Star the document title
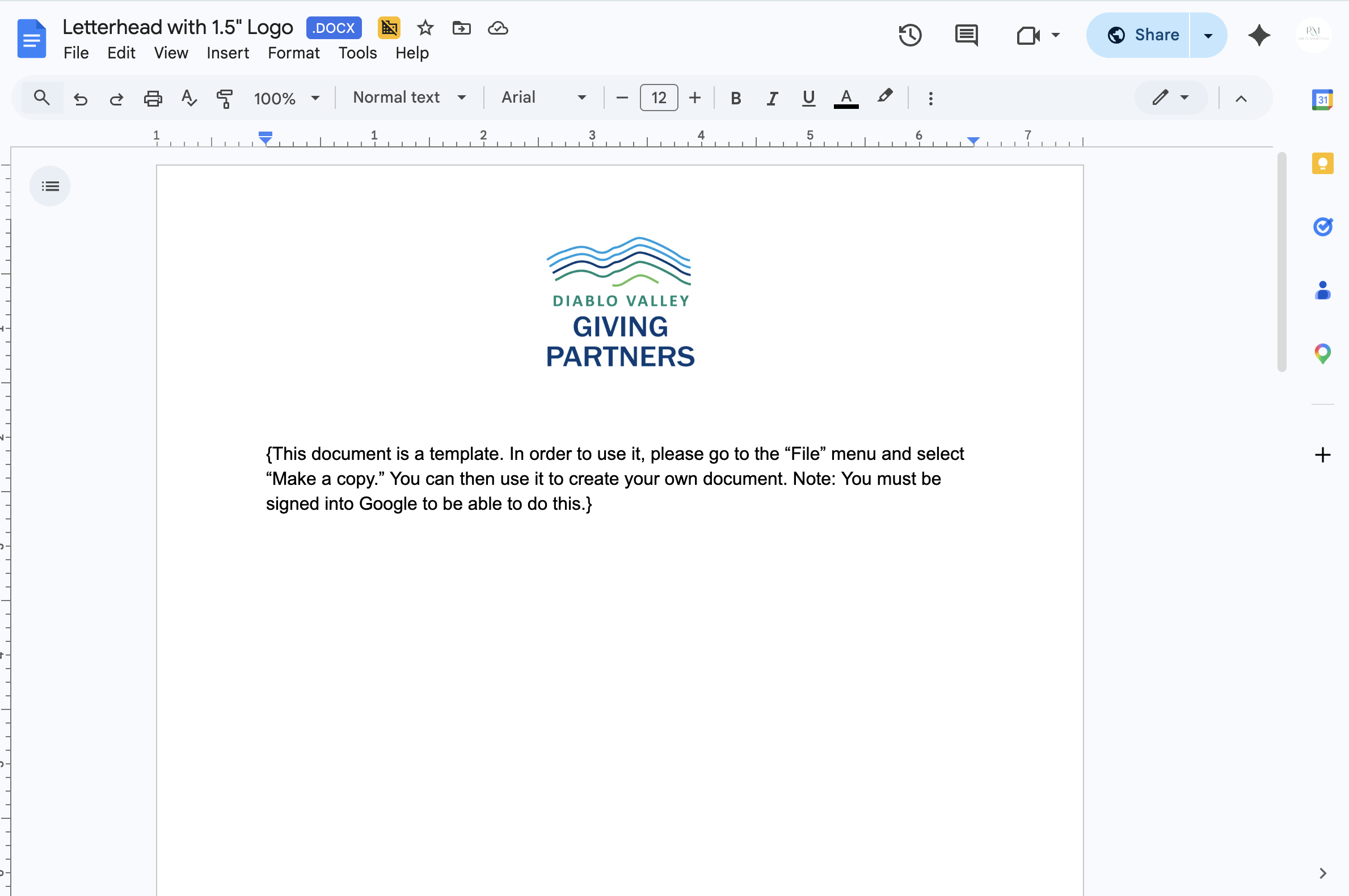This screenshot has height=896, width=1349. tap(425, 28)
